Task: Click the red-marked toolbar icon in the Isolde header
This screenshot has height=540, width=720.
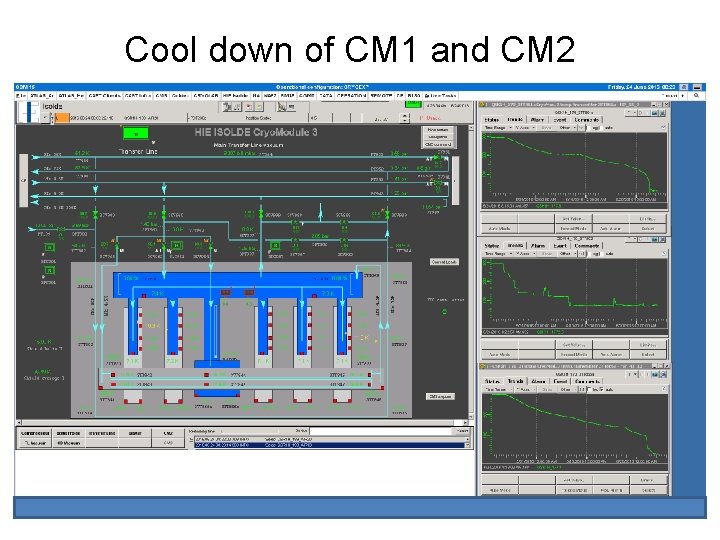Action: tap(249, 107)
